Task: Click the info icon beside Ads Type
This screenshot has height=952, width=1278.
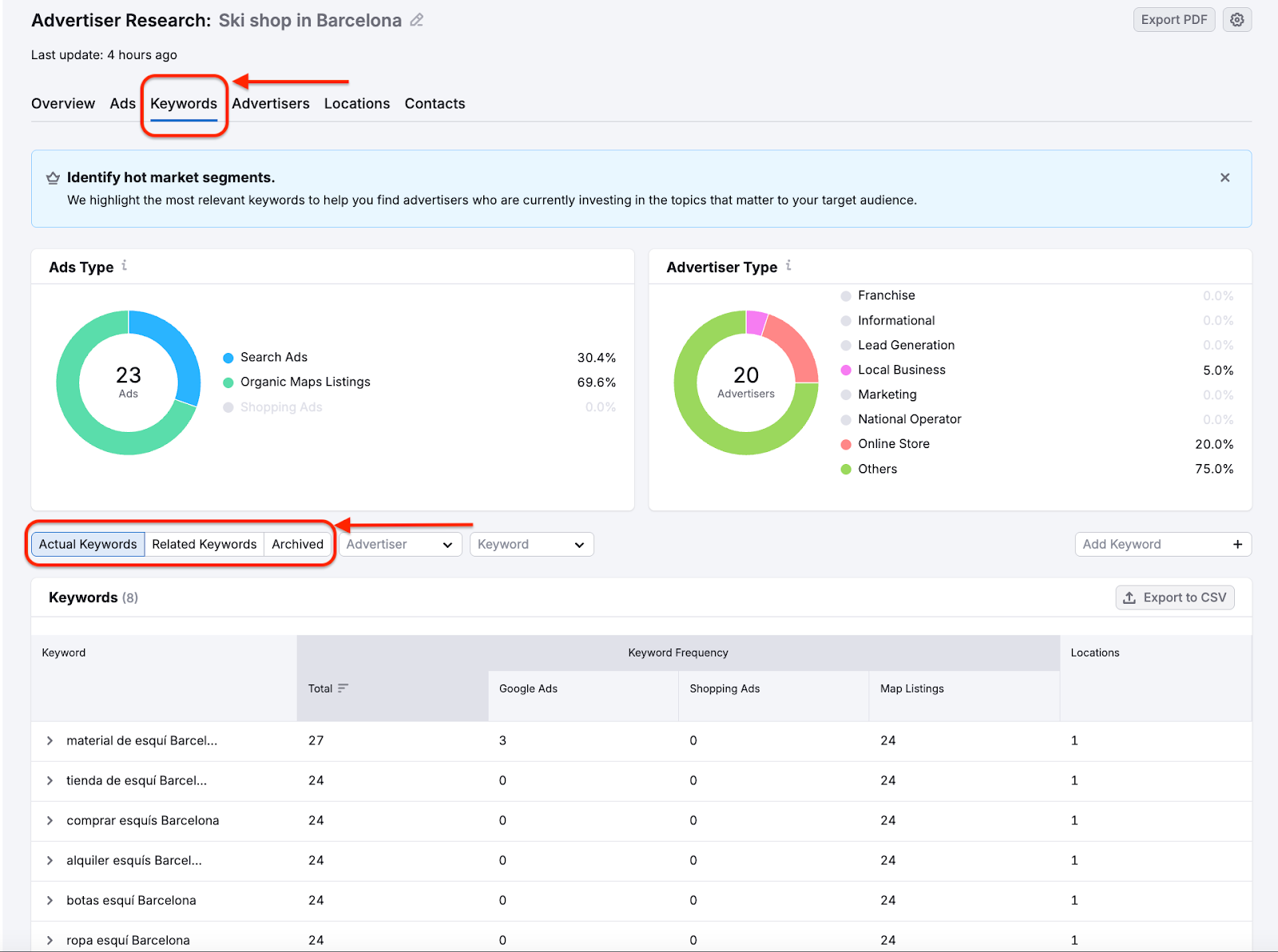Action: 125,267
